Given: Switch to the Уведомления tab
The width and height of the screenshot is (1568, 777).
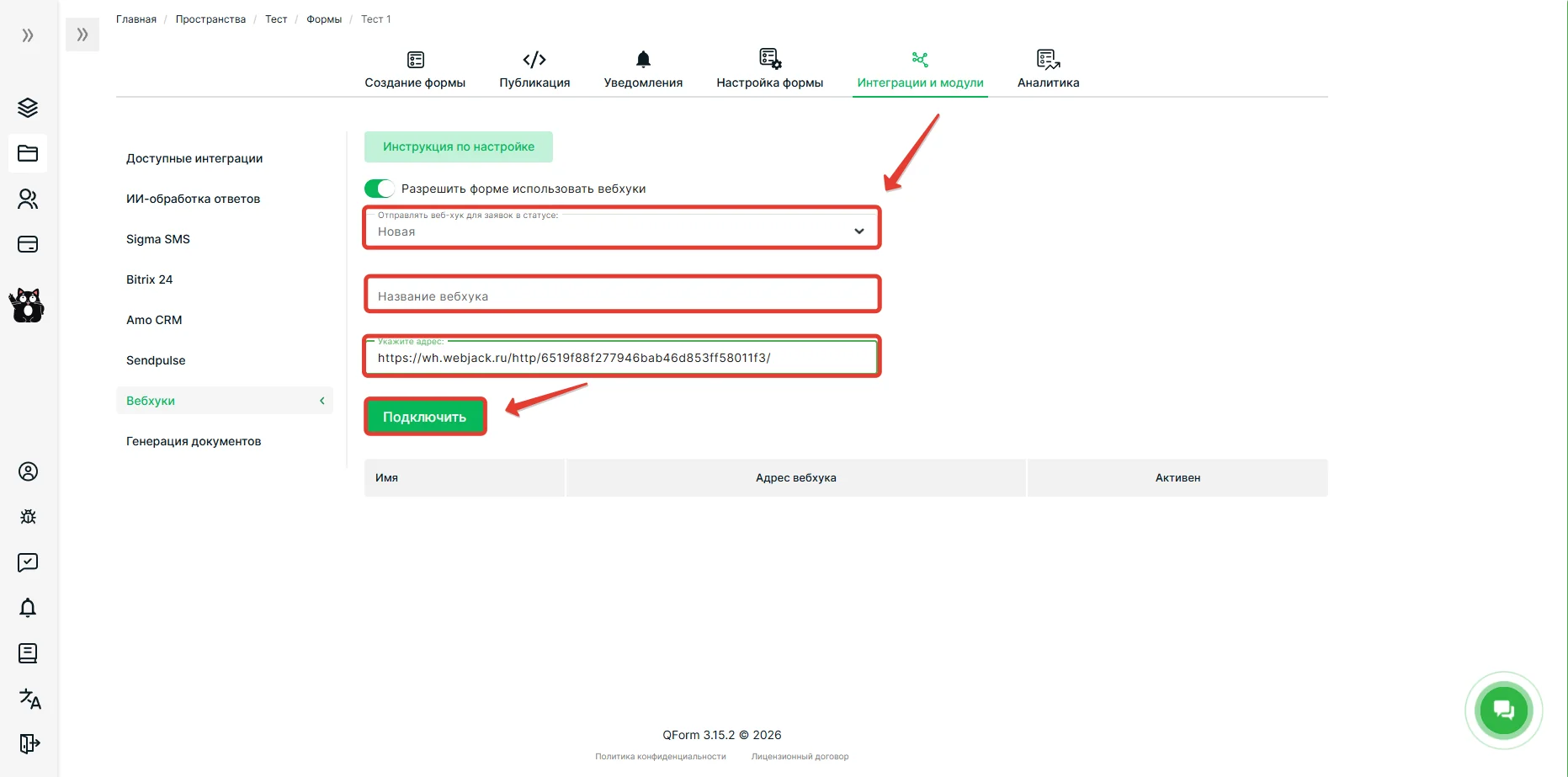Looking at the screenshot, I should pos(643,70).
